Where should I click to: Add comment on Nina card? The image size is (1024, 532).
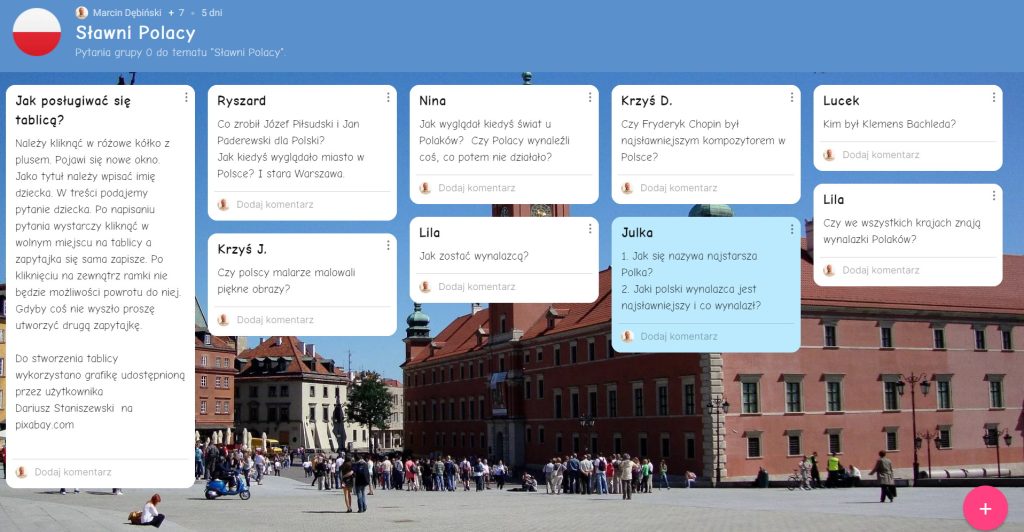(477, 188)
